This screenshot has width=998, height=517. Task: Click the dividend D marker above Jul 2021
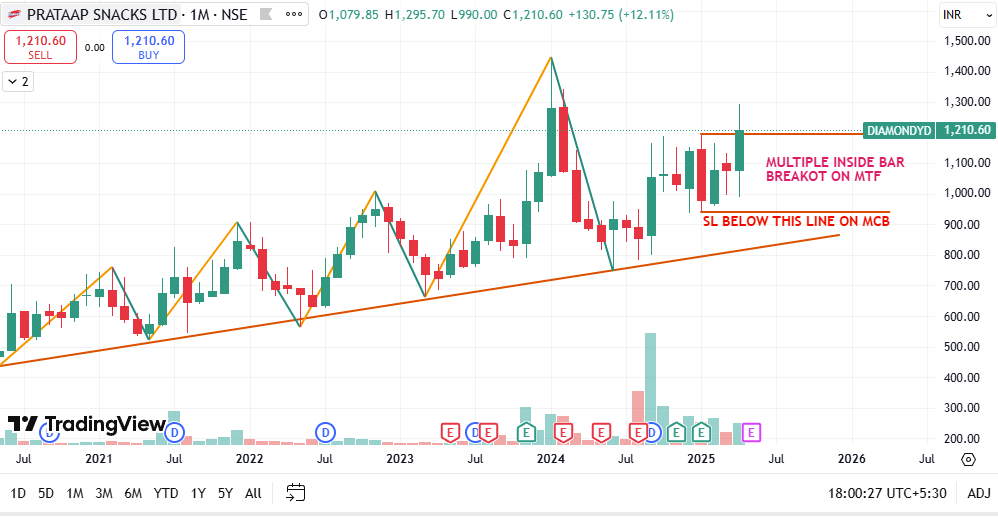174,433
